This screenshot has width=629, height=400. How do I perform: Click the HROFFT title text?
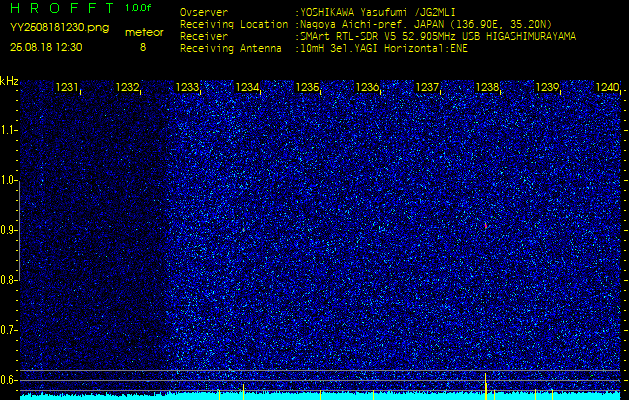coord(63,8)
